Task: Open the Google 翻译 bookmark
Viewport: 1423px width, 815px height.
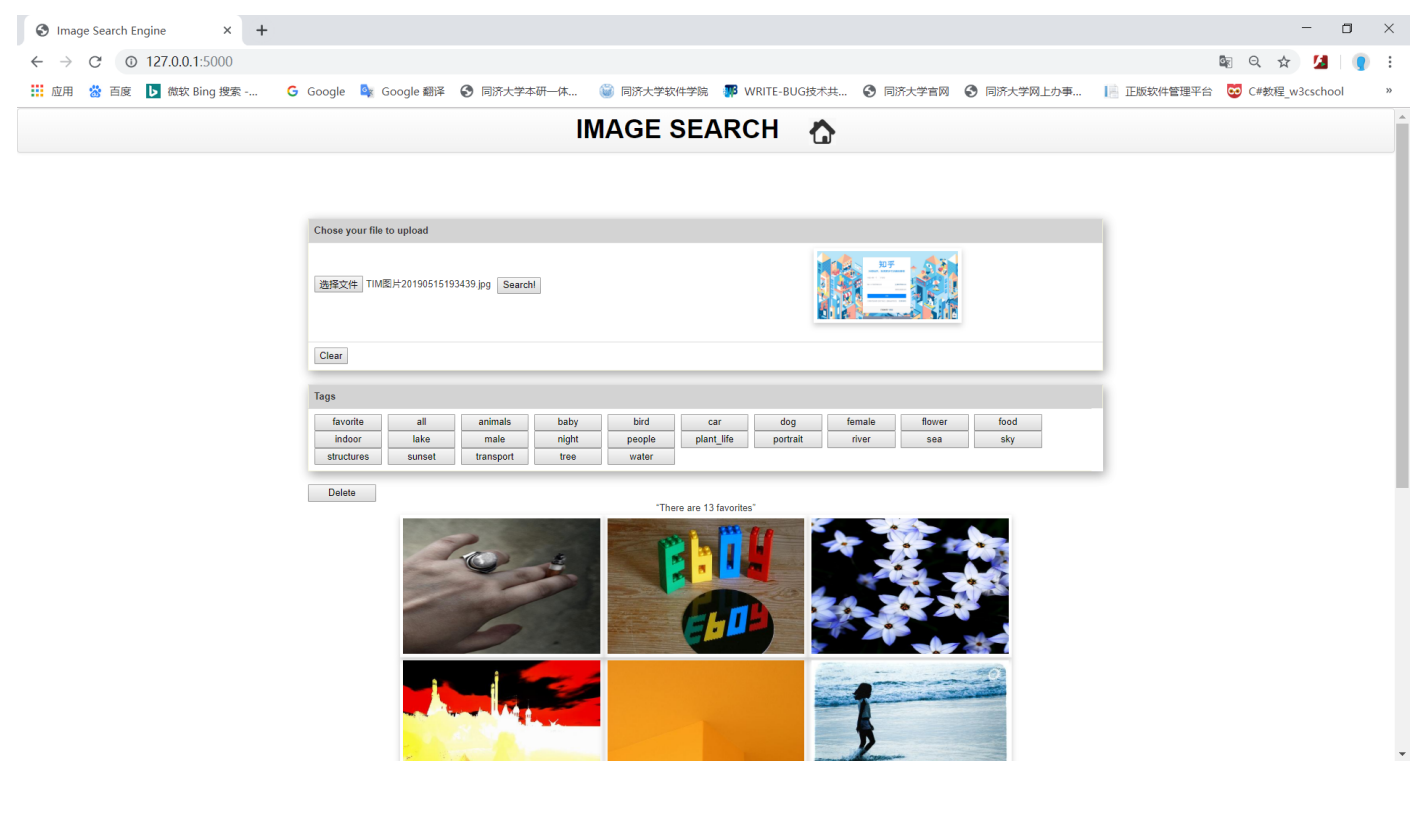Action: pyautogui.click(x=402, y=91)
